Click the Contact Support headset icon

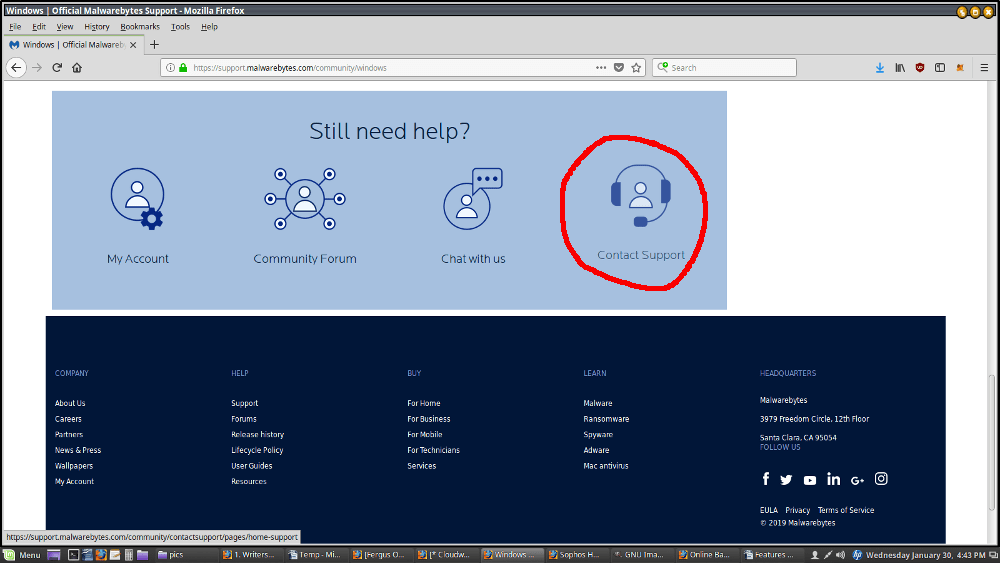tap(640, 195)
